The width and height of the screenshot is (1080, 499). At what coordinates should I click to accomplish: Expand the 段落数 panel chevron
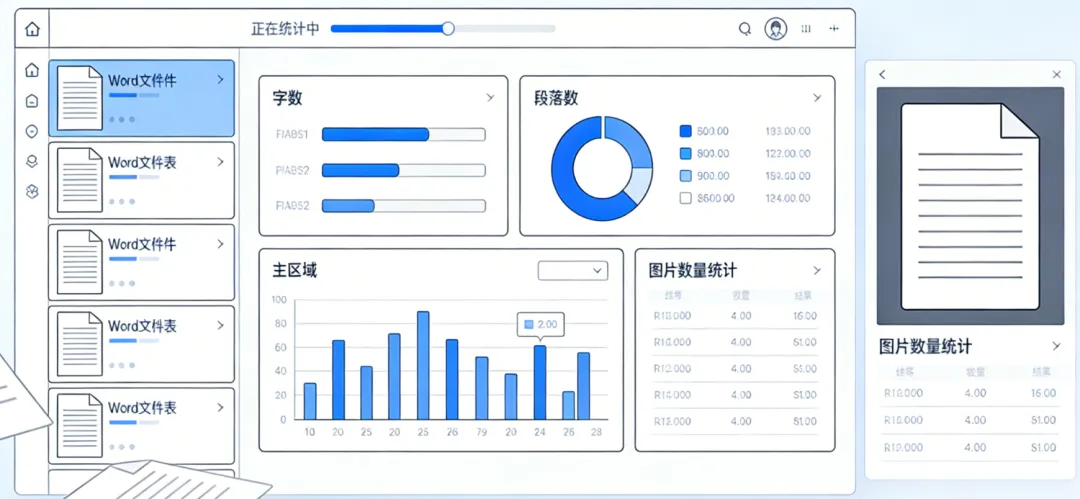point(817,98)
